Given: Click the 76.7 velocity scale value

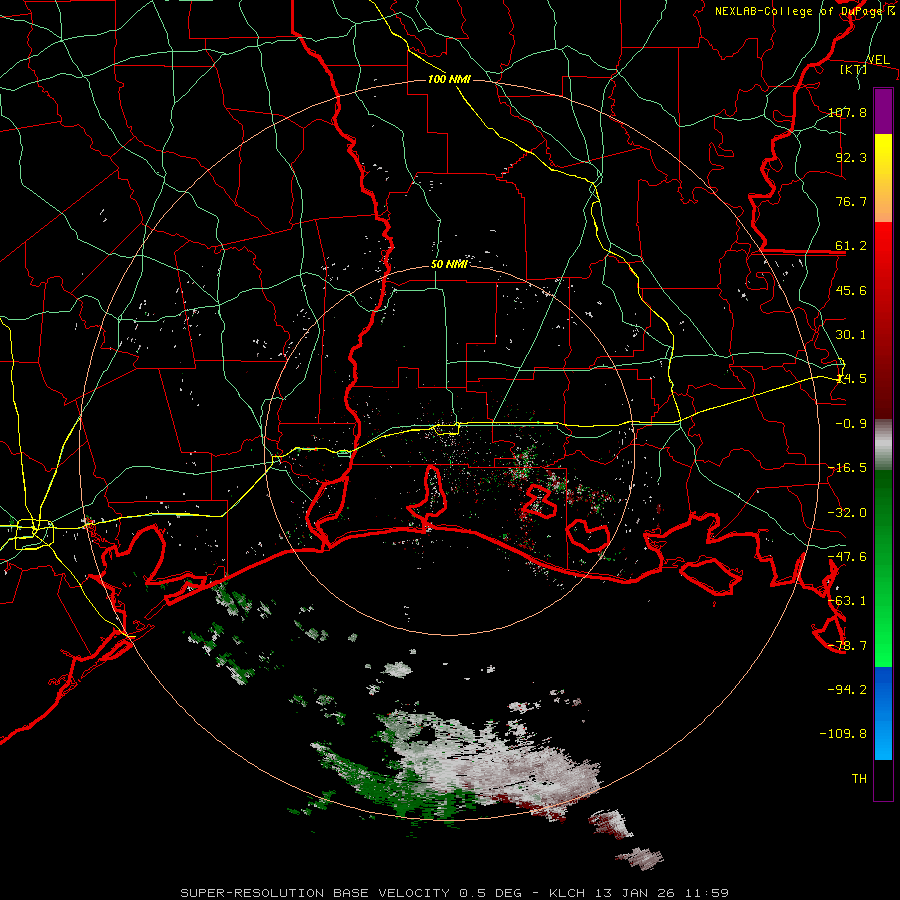Looking at the screenshot, I should 851,201.
